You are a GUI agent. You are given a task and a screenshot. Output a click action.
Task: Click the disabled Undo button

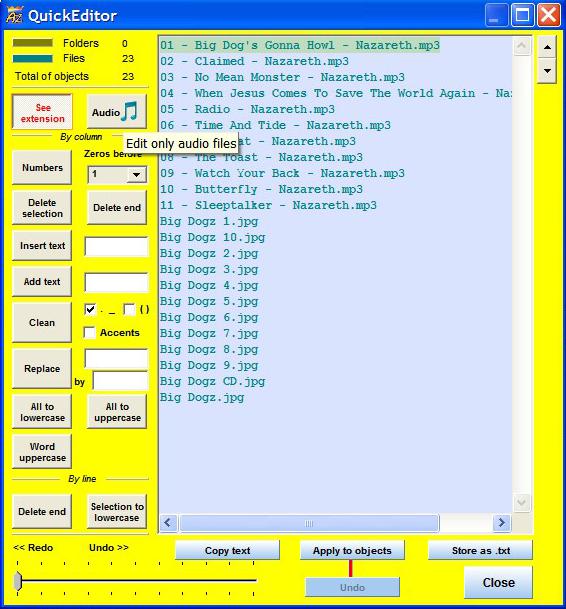[352, 587]
